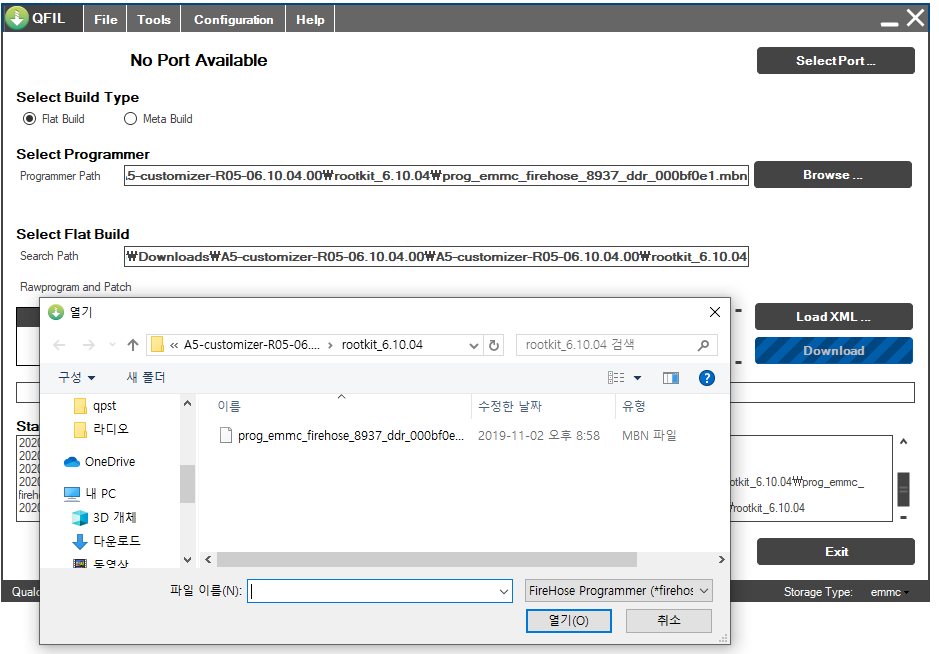
Task: Select 3D 개체 in navigation pane
Action: click(x=104, y=517)
